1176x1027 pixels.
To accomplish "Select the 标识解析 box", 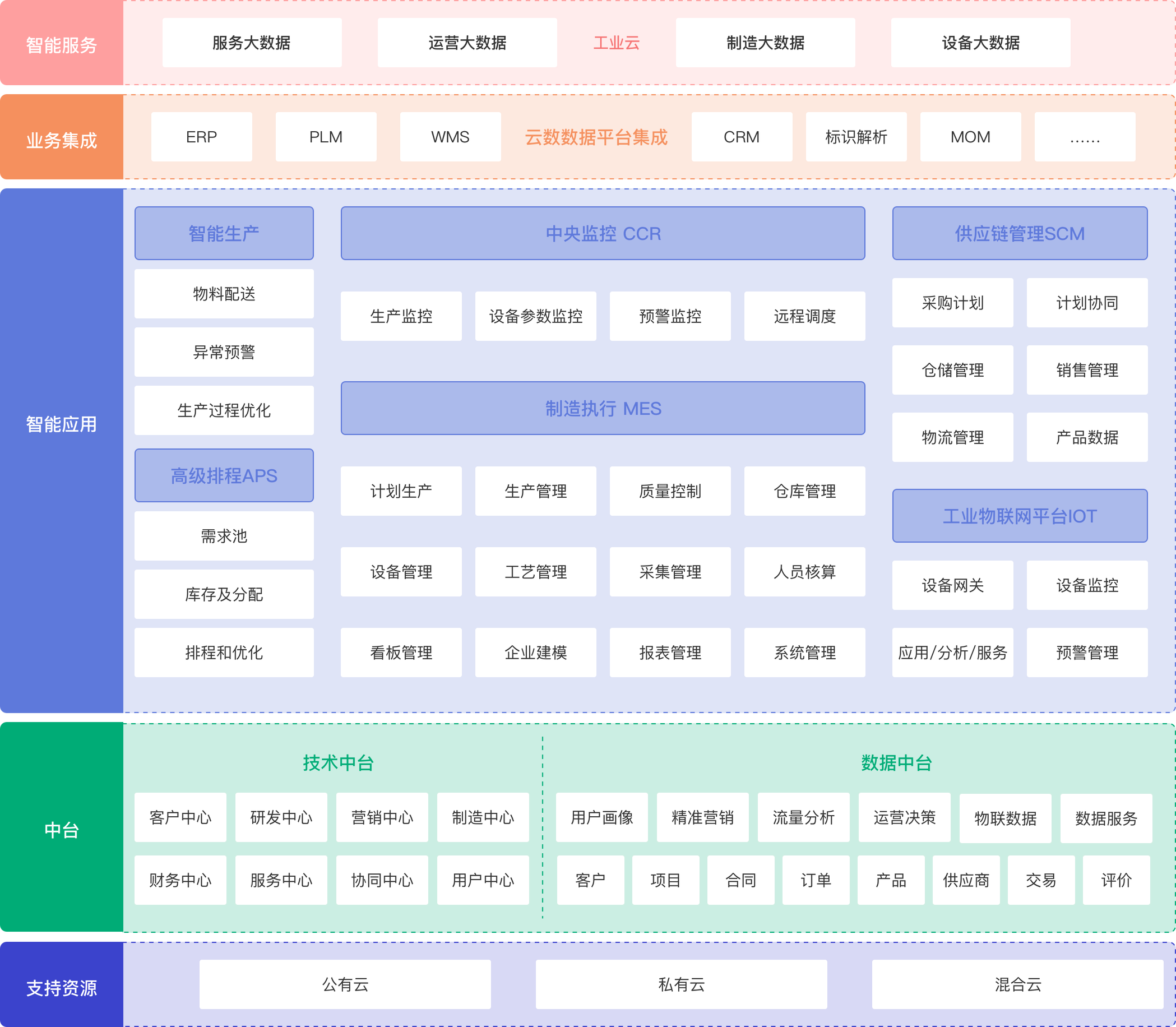I will click(855, 137).
